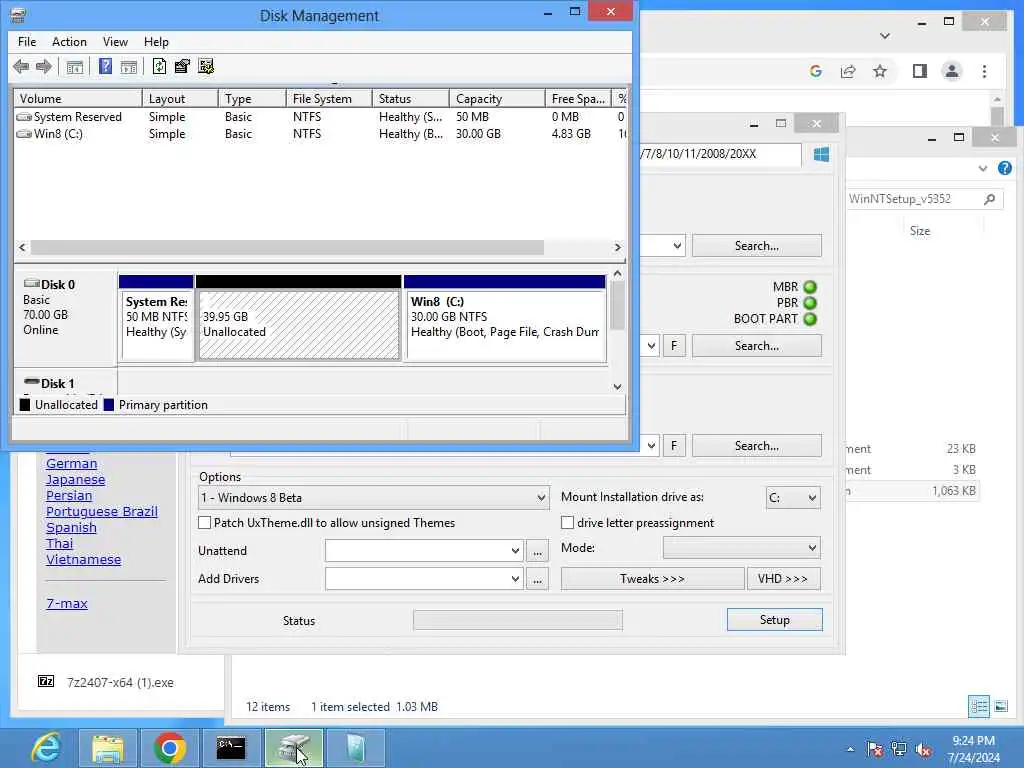
Task: Click the down arrow of disk view scrollbar
Action: click(617, 387)
